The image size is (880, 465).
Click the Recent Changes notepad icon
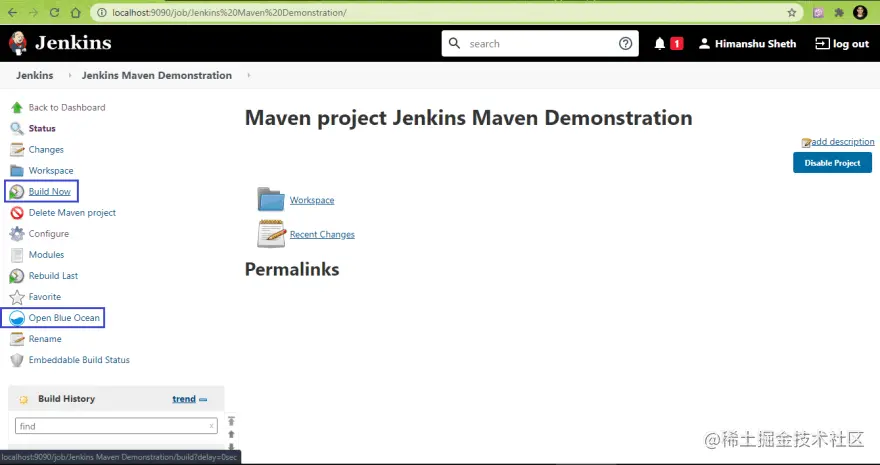coord(271,233)
